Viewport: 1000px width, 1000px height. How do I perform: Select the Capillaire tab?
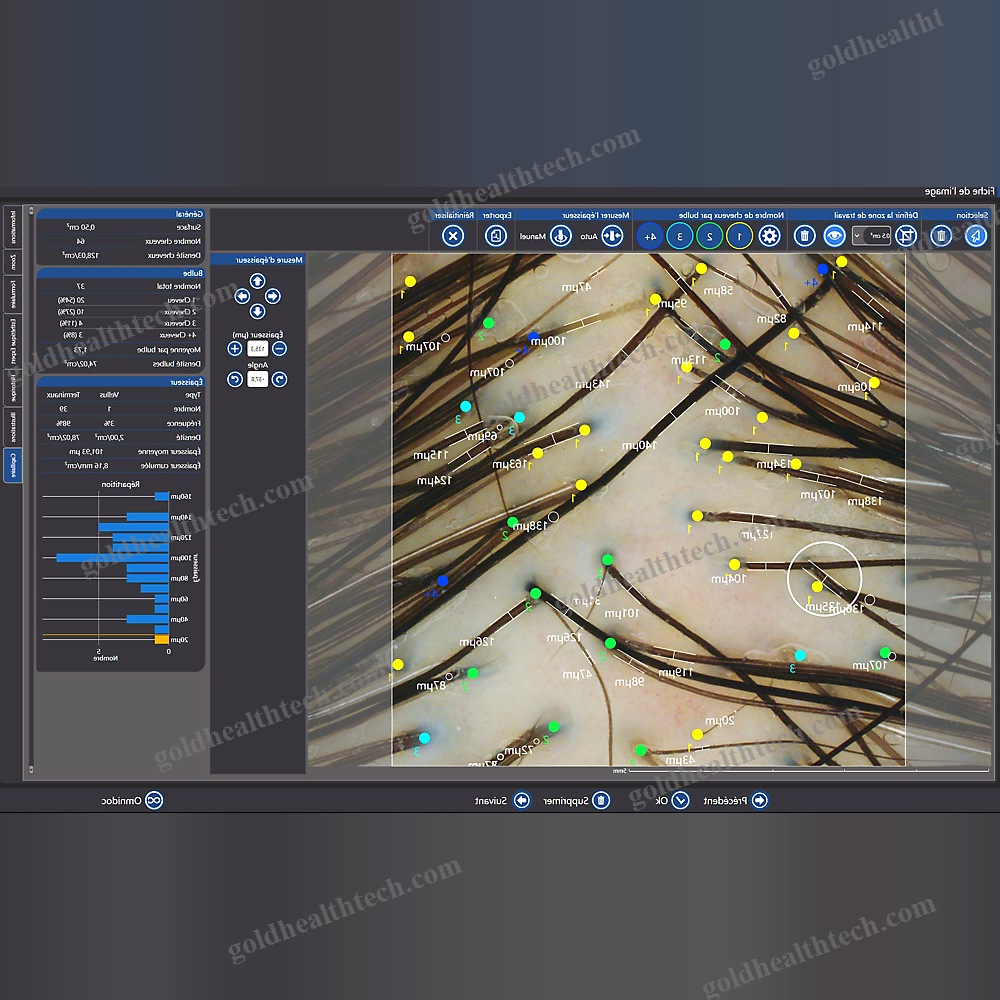click(x=13, y=465)
